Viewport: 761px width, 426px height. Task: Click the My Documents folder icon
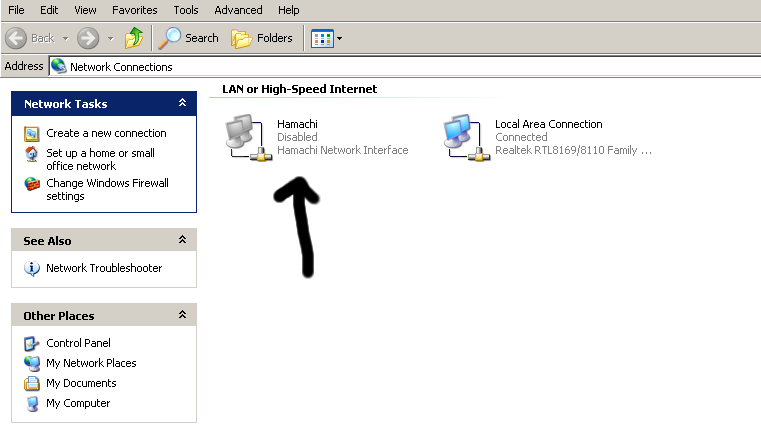(32, 383)
